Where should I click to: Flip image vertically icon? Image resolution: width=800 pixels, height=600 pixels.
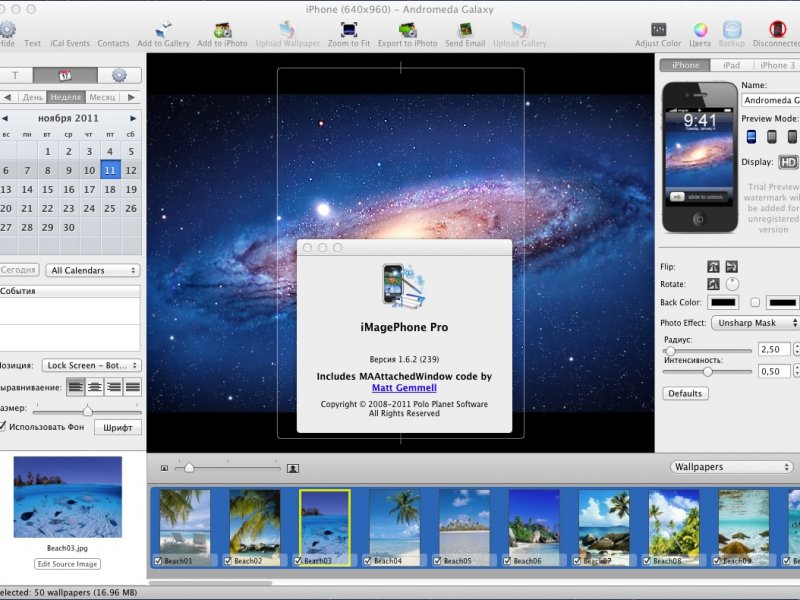(x=732, y=266)
